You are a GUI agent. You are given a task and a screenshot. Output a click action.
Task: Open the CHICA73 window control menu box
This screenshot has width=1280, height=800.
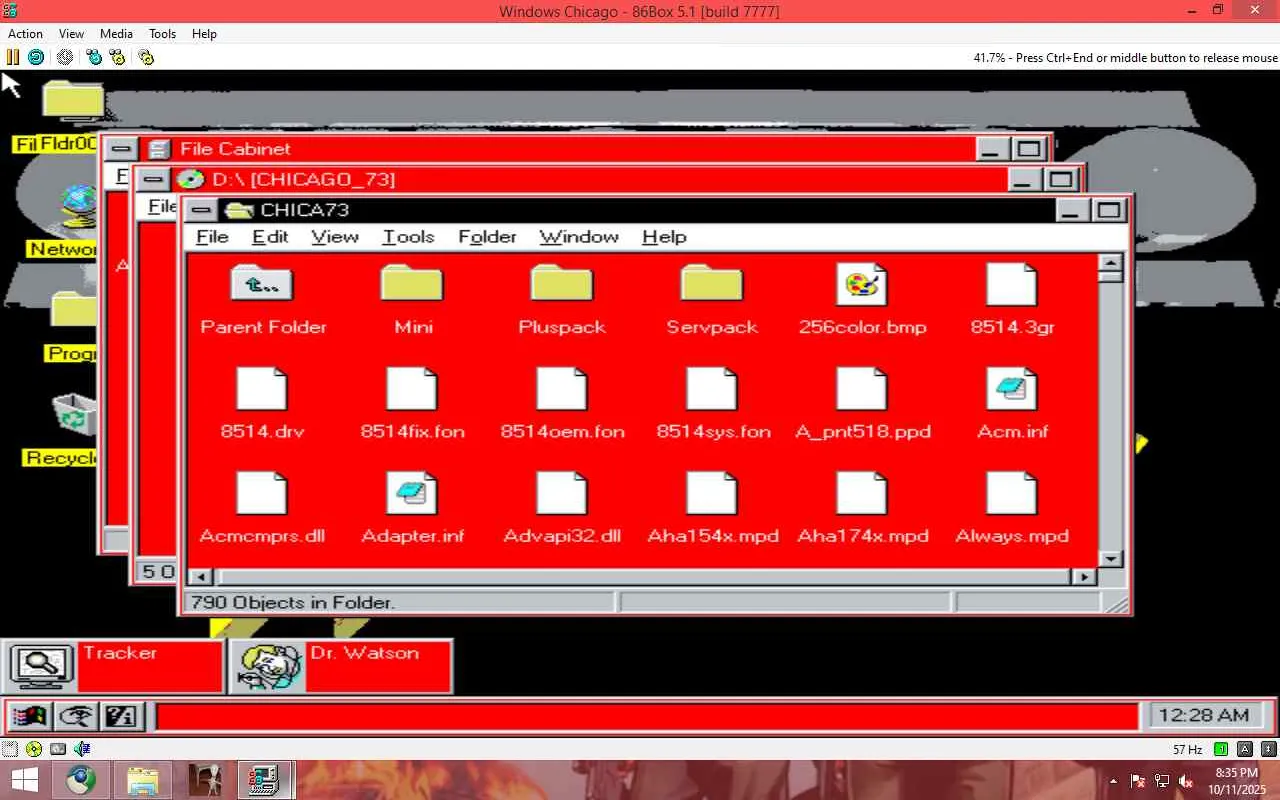(201, 210)
